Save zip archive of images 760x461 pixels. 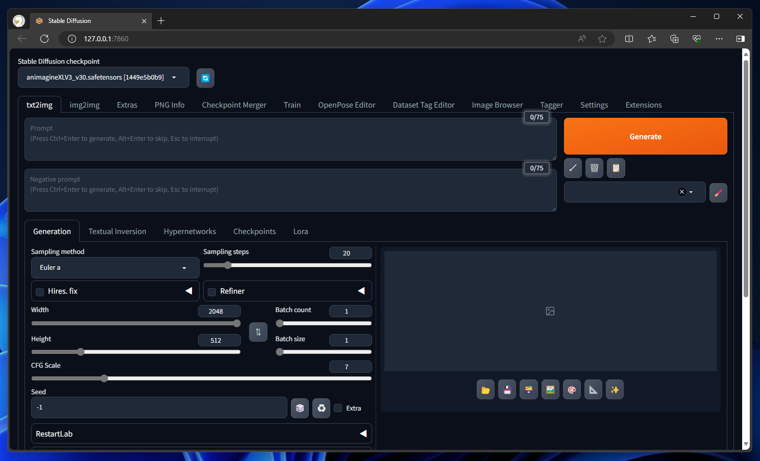[528, 390]
